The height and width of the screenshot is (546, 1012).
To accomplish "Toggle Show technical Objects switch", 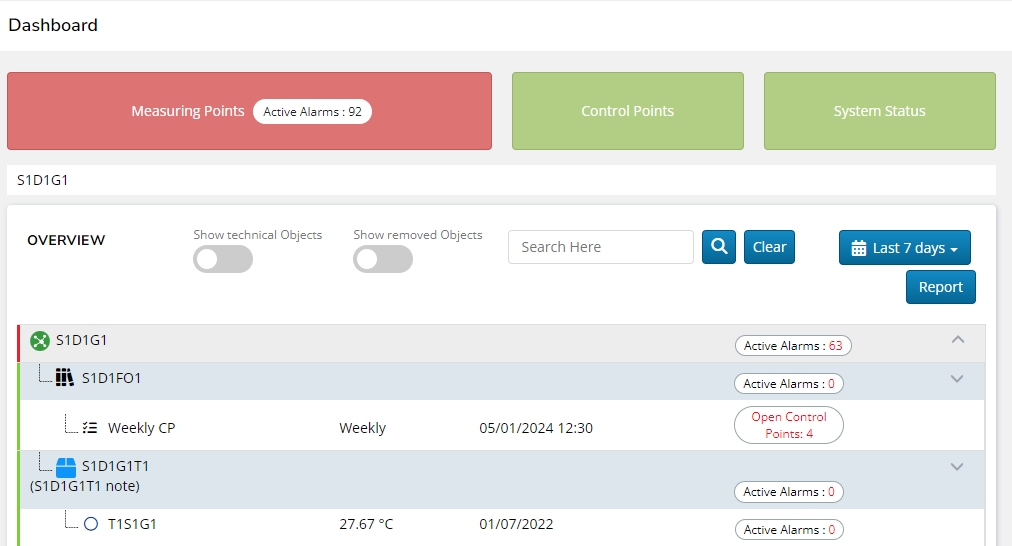I will pyautogui.click(x=223, y=259).
